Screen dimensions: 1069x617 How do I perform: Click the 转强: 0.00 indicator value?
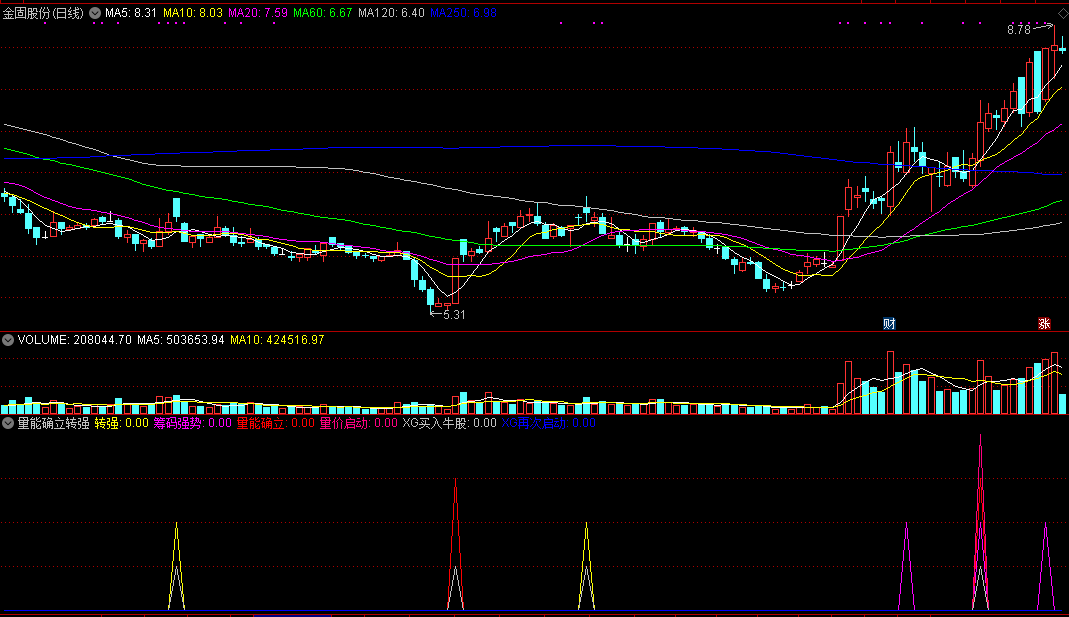click(x=121, y=423)
